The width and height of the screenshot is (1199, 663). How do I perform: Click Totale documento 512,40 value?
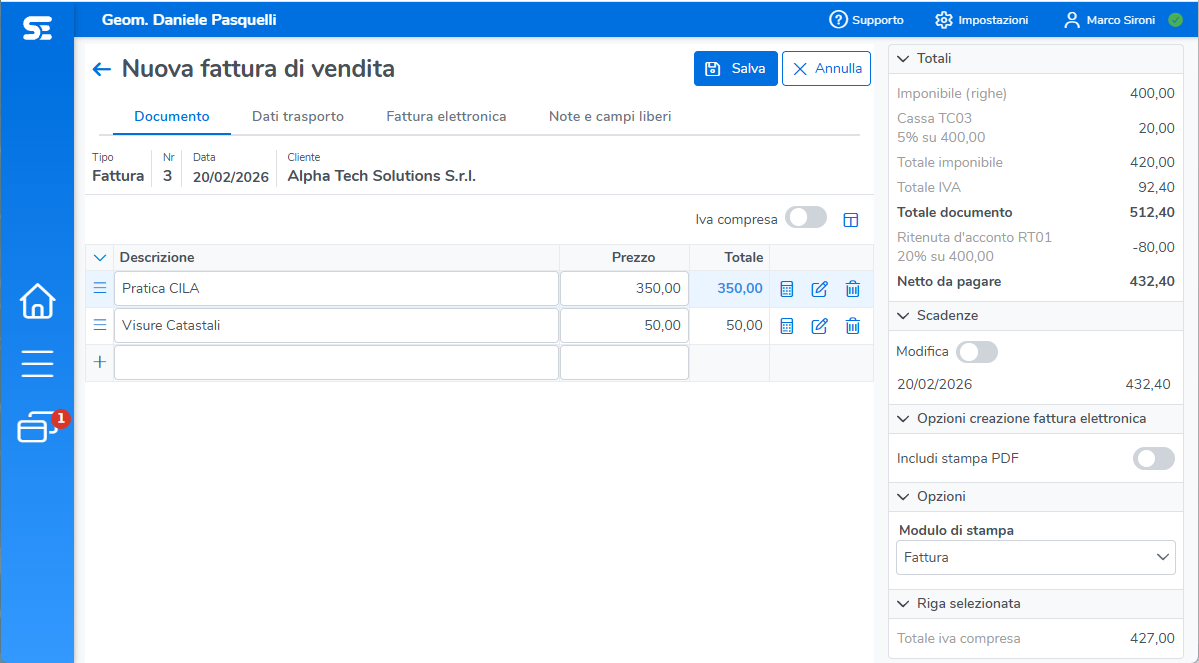[x=1152, y=213]
